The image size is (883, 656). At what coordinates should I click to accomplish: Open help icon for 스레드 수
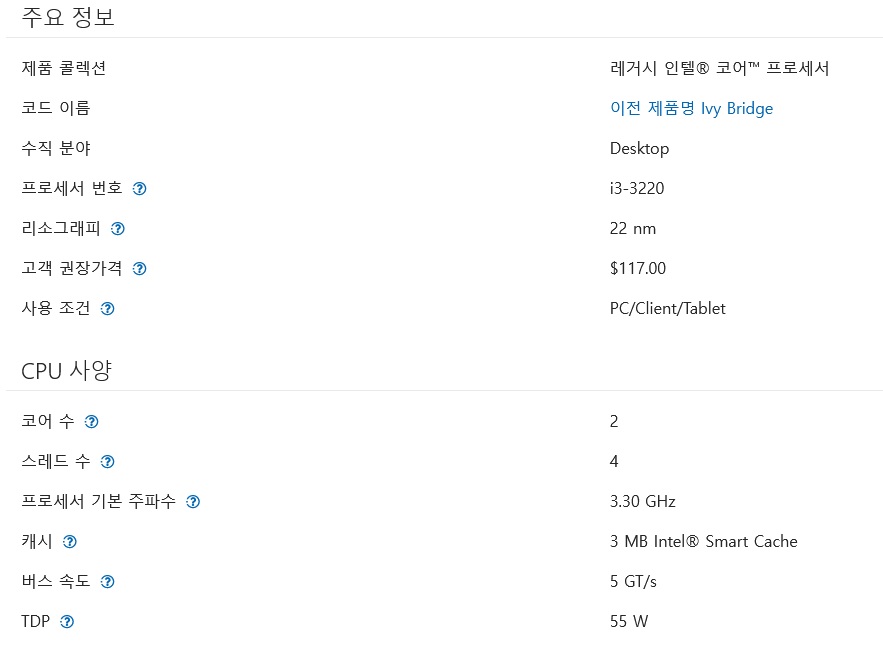[x=108, y=461]
